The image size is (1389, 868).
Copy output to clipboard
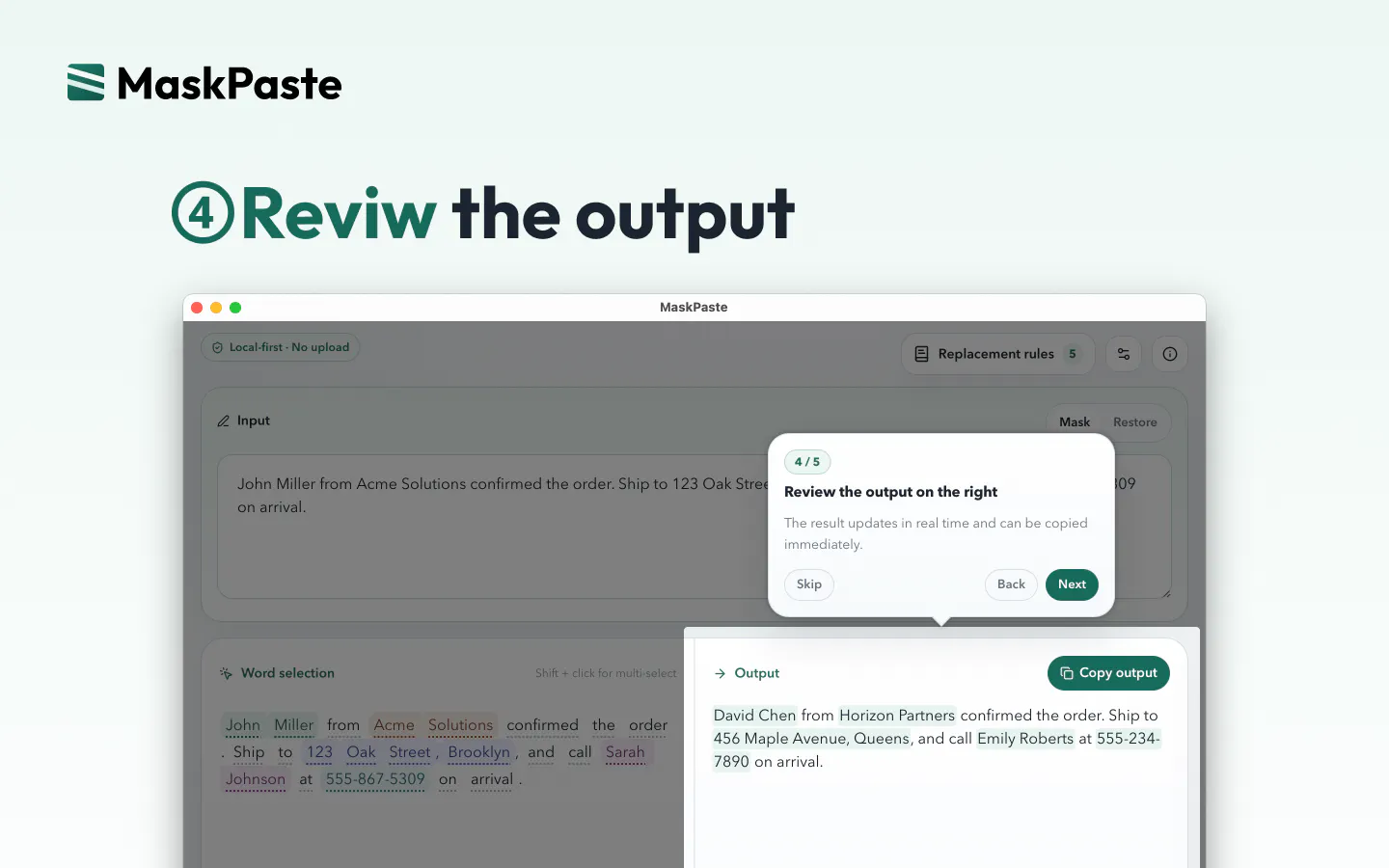pos(1108,673)
